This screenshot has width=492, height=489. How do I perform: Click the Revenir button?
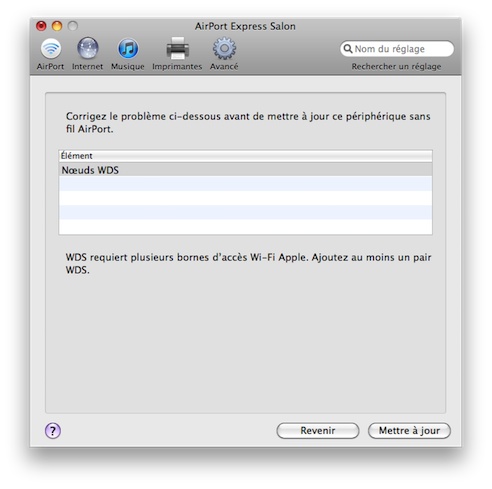[318, 431]
